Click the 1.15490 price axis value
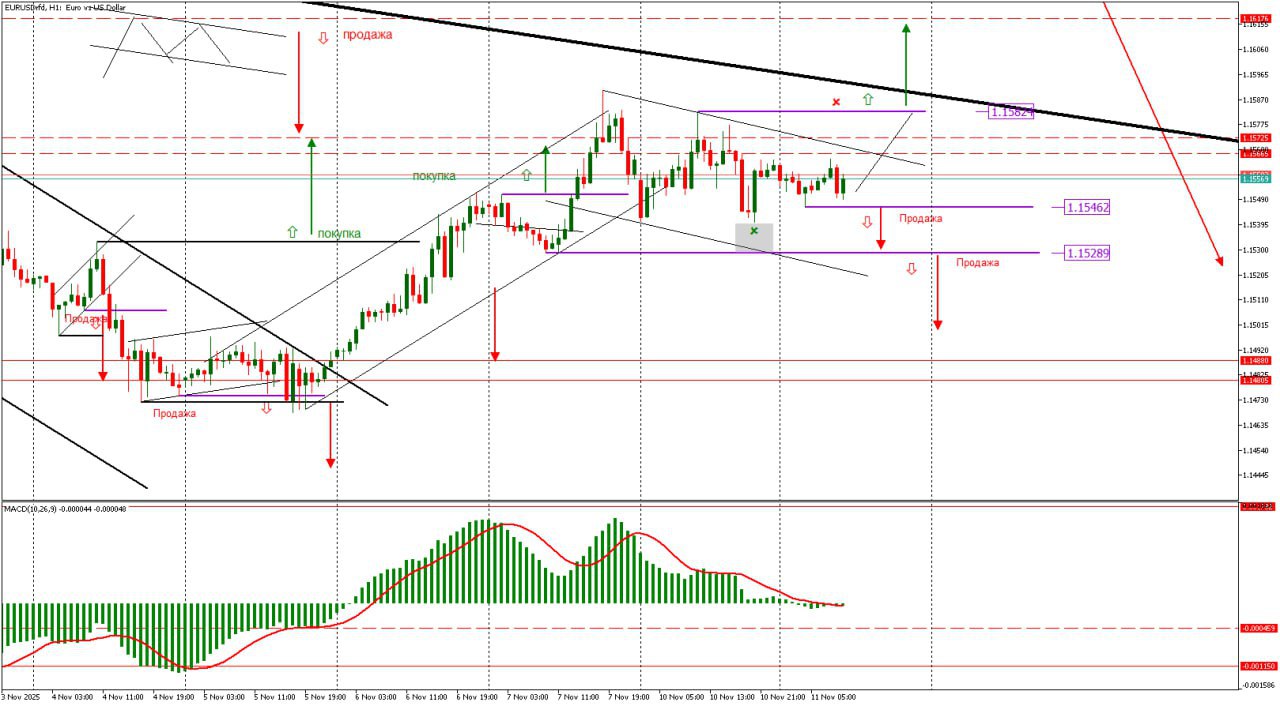Screen dimensions: 1280x706 pyautogui.click(x=1255, y=200)
